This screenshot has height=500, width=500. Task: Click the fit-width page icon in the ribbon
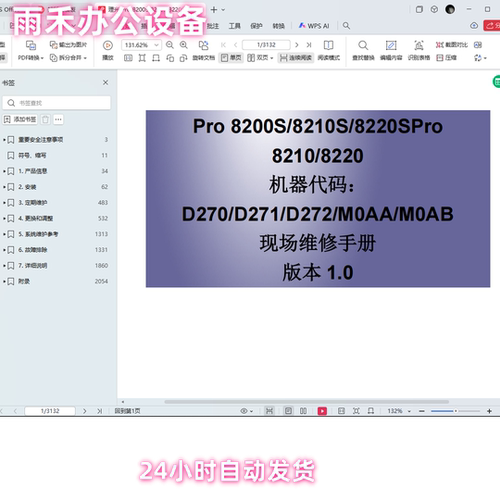156,58
